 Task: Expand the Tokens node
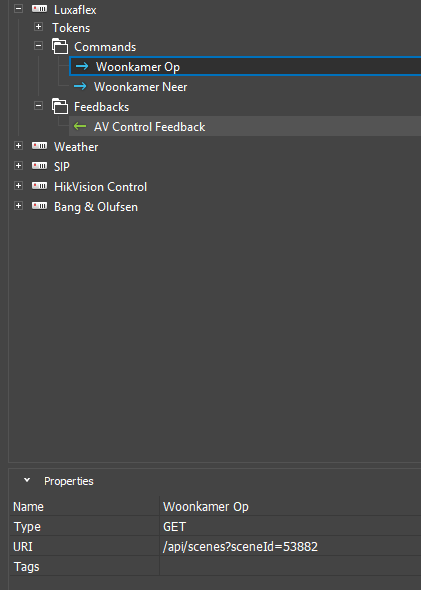(x=38, y=27)
